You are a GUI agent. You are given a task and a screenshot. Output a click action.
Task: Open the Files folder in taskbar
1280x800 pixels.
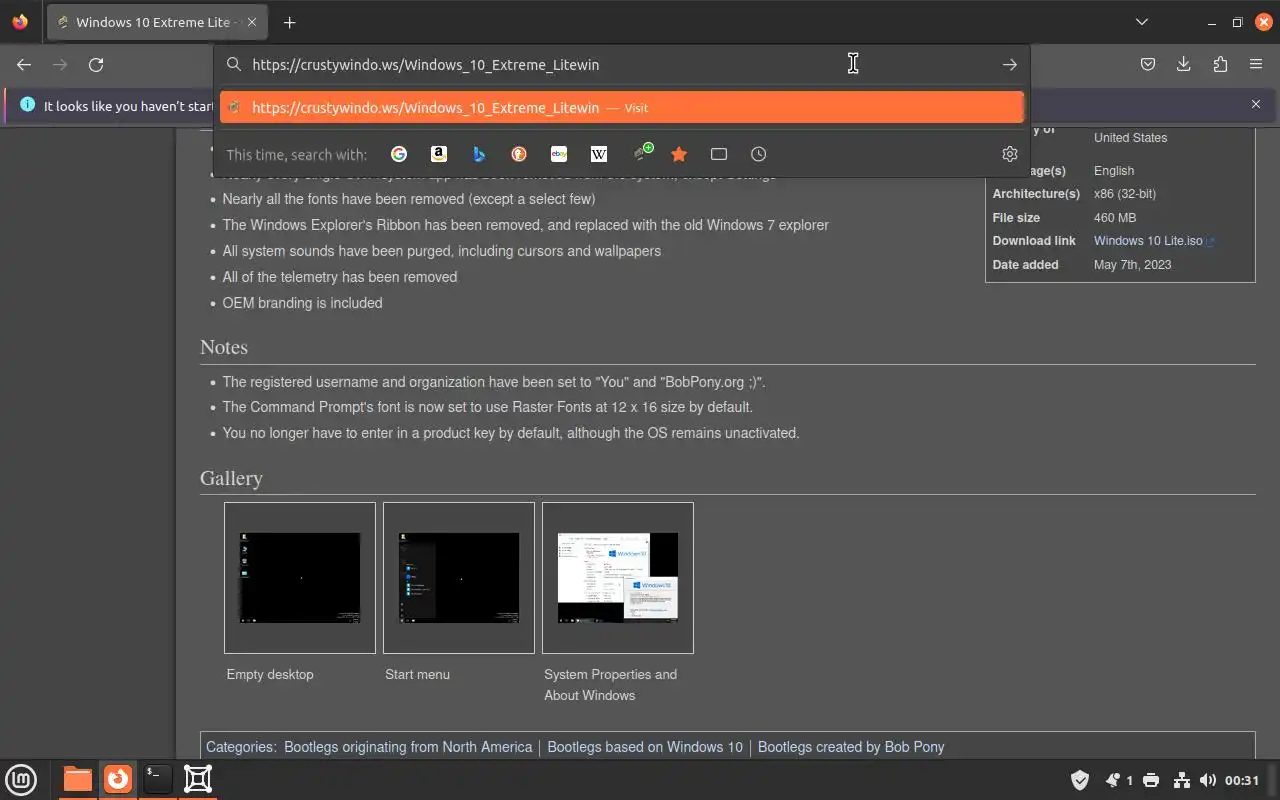[x=77, y=779]
